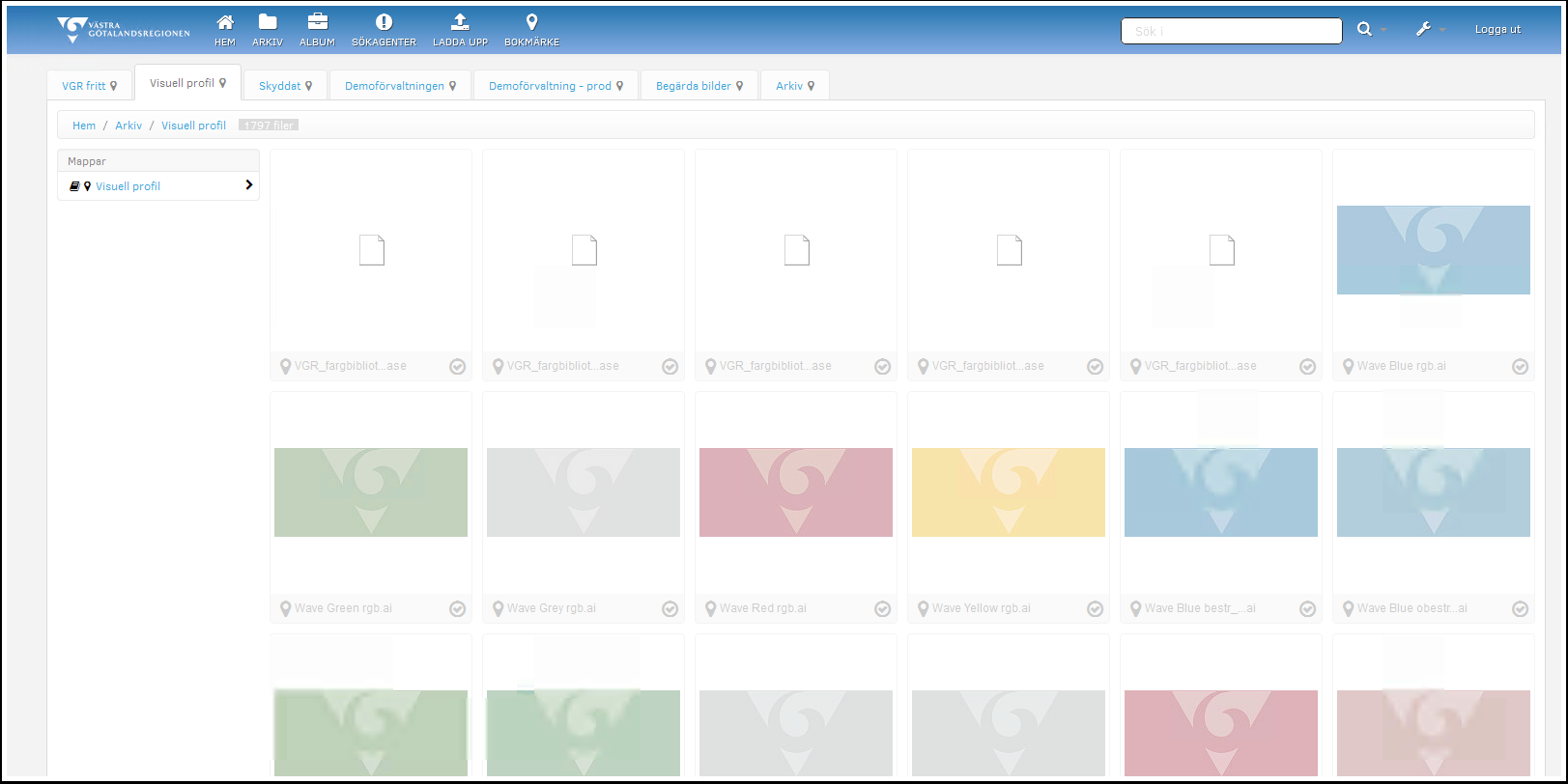
Task: Click the pin icon on Wave Blue rgb.ai
Action: (1348, 367)
